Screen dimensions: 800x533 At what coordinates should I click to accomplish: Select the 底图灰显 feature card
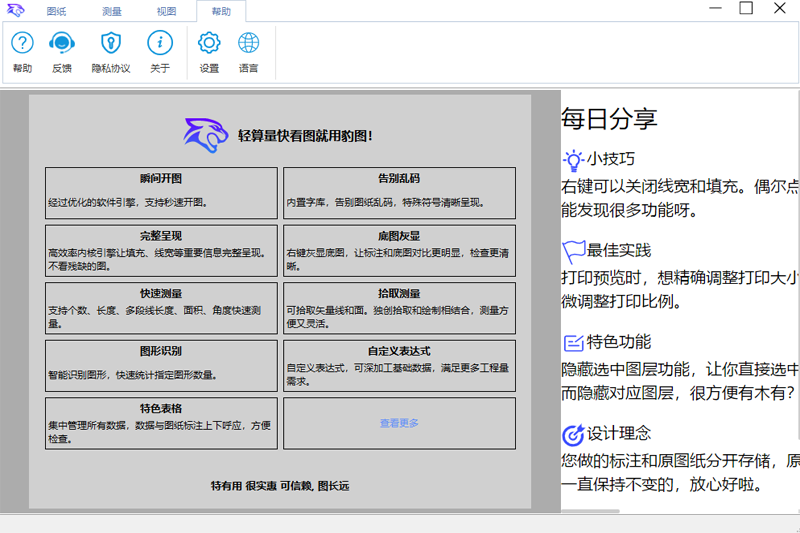pyautogui.click(x=399, y=250)
